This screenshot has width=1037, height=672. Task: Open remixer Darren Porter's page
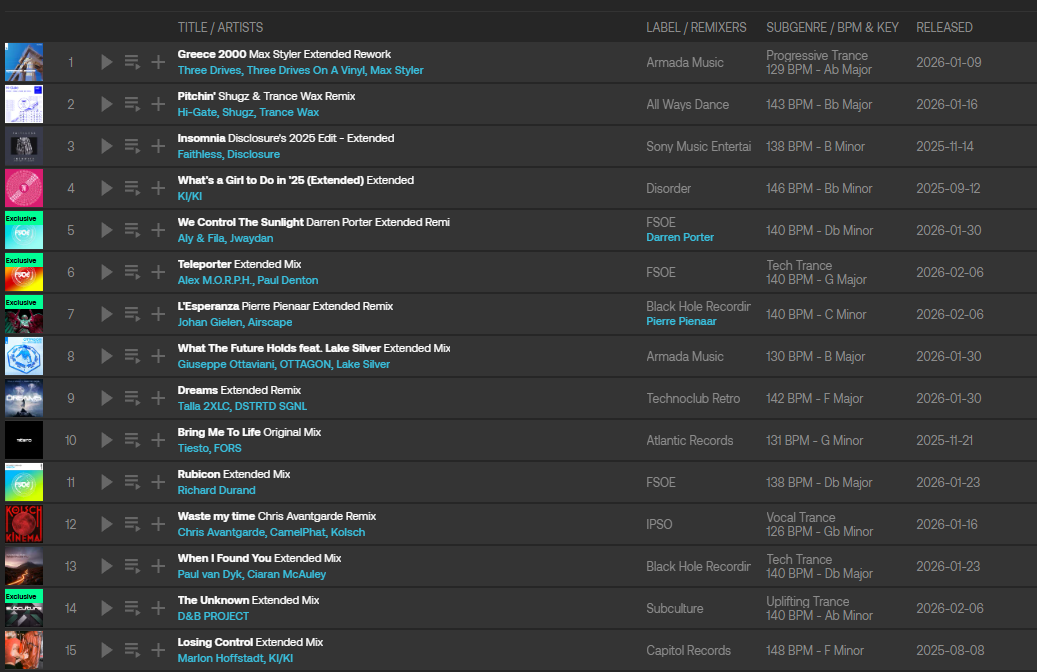click(x=680, y=238)
